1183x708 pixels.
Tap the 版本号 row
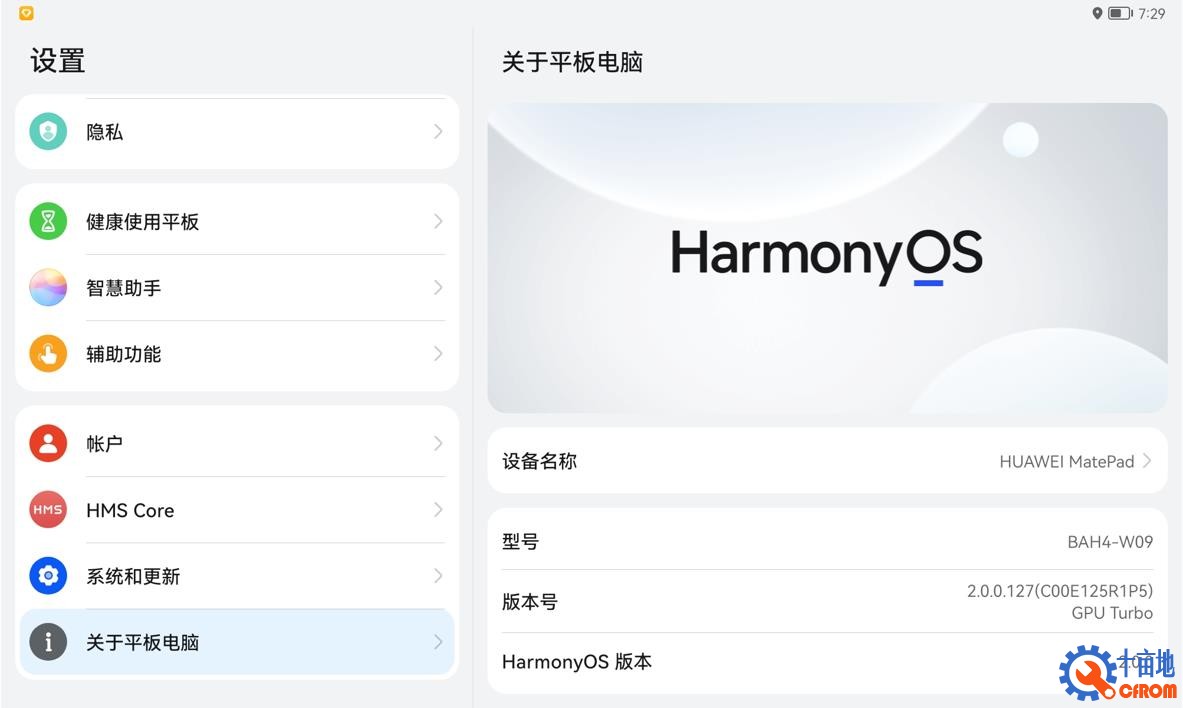click(828, 602)
